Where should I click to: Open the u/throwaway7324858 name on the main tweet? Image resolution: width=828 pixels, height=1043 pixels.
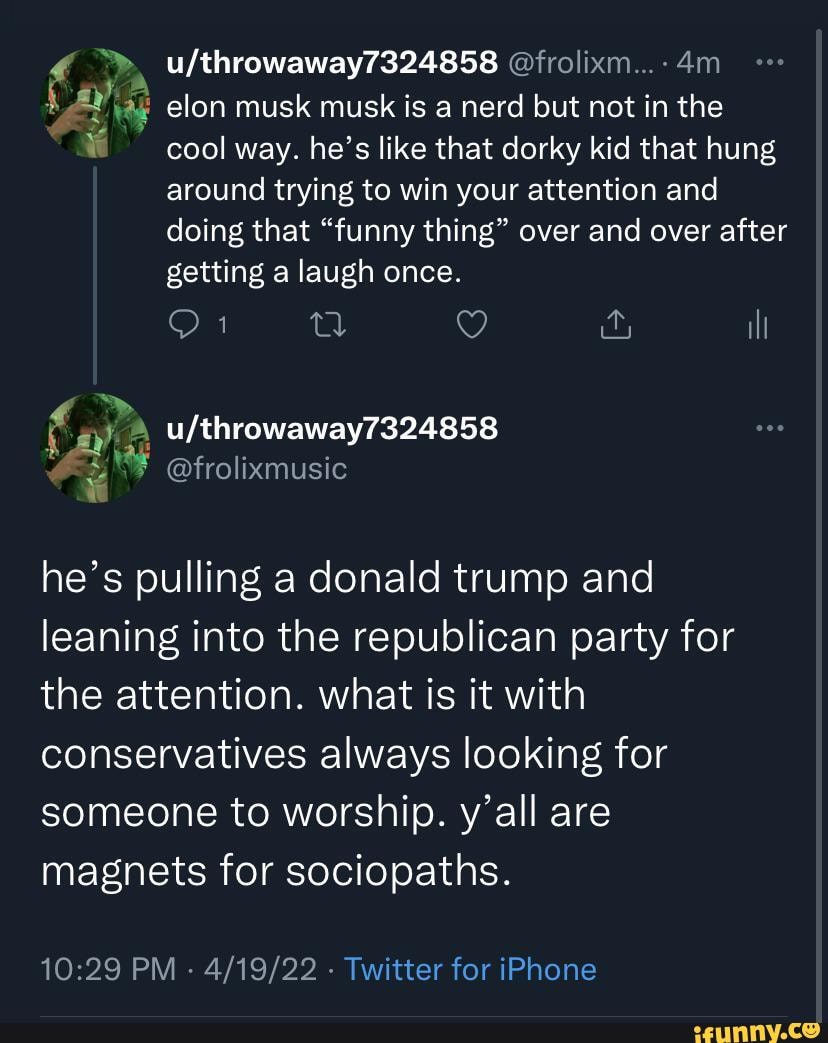coord(331,428)
